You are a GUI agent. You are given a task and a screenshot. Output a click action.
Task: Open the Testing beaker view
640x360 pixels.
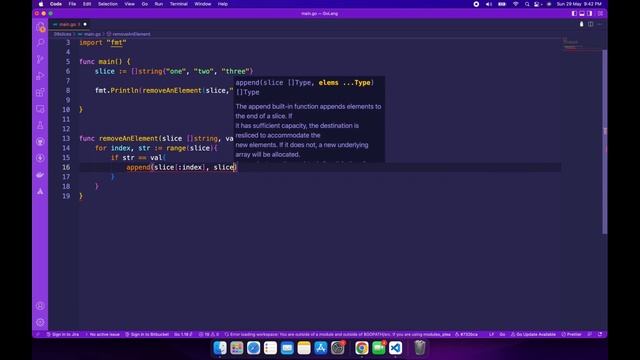[x=40, y=125]
